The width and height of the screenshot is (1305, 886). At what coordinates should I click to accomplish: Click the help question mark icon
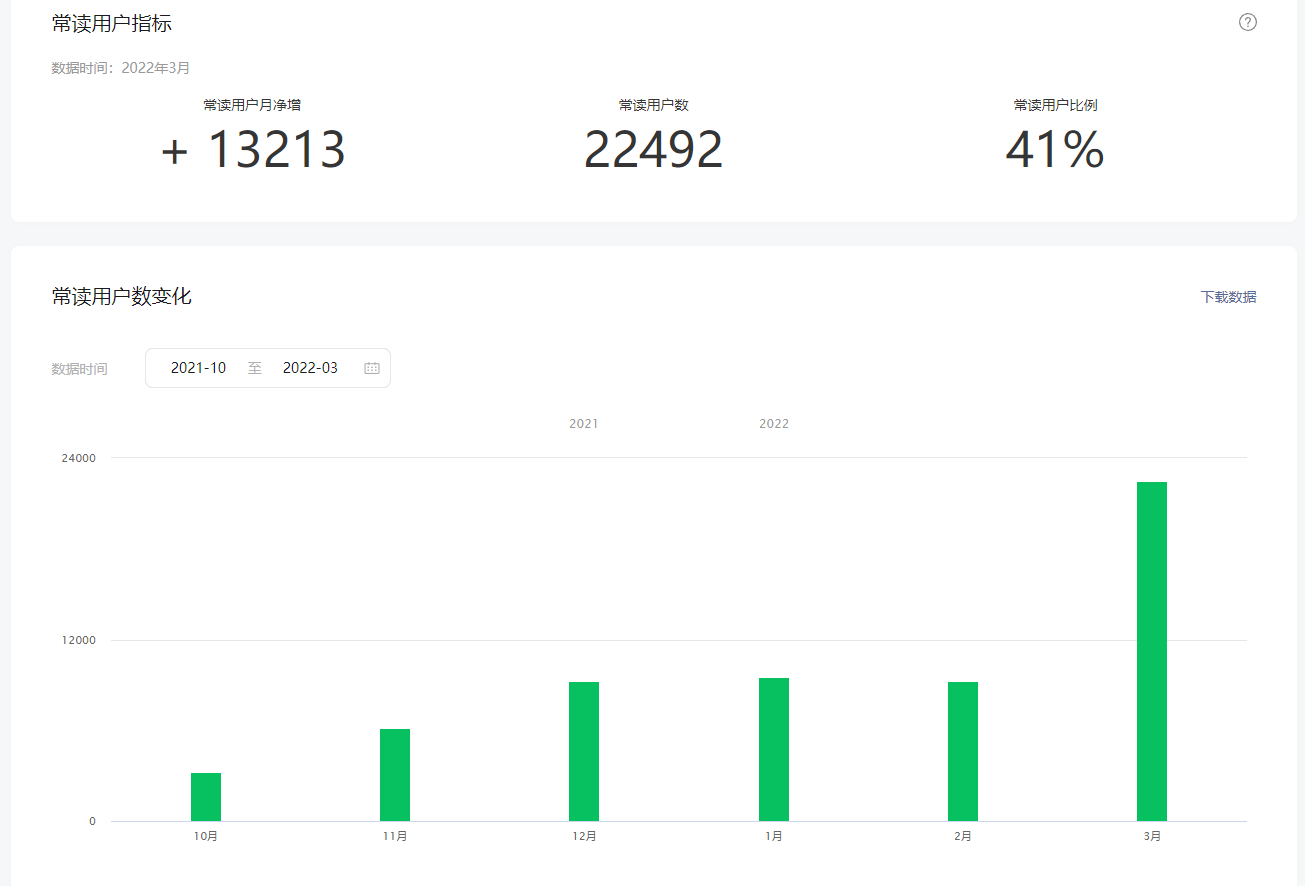(x=1247, y=23)
